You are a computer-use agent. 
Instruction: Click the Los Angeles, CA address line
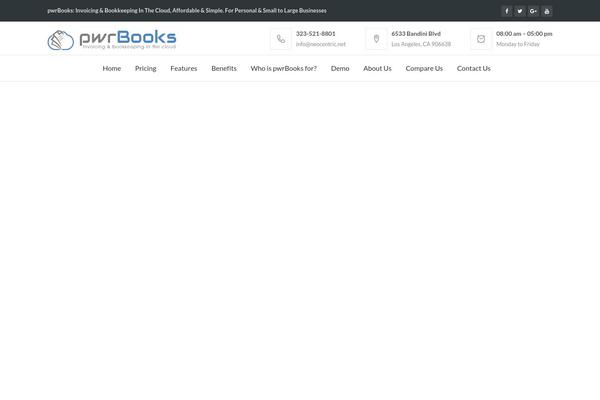(x=421, y=44)
